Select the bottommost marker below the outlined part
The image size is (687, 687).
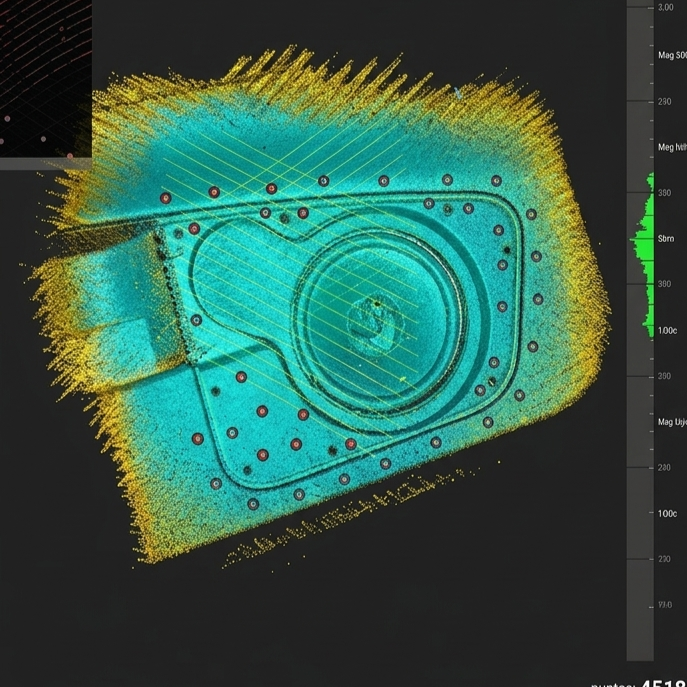253,504
